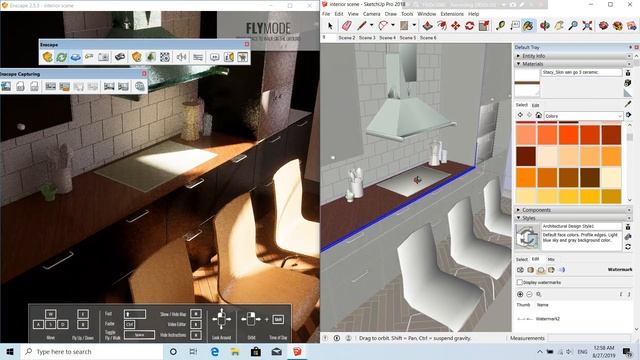Switch to the Materials Edit tab
The width and height of the screenshot is (640, 360).
pyautogui.click(x=536, y=105)
